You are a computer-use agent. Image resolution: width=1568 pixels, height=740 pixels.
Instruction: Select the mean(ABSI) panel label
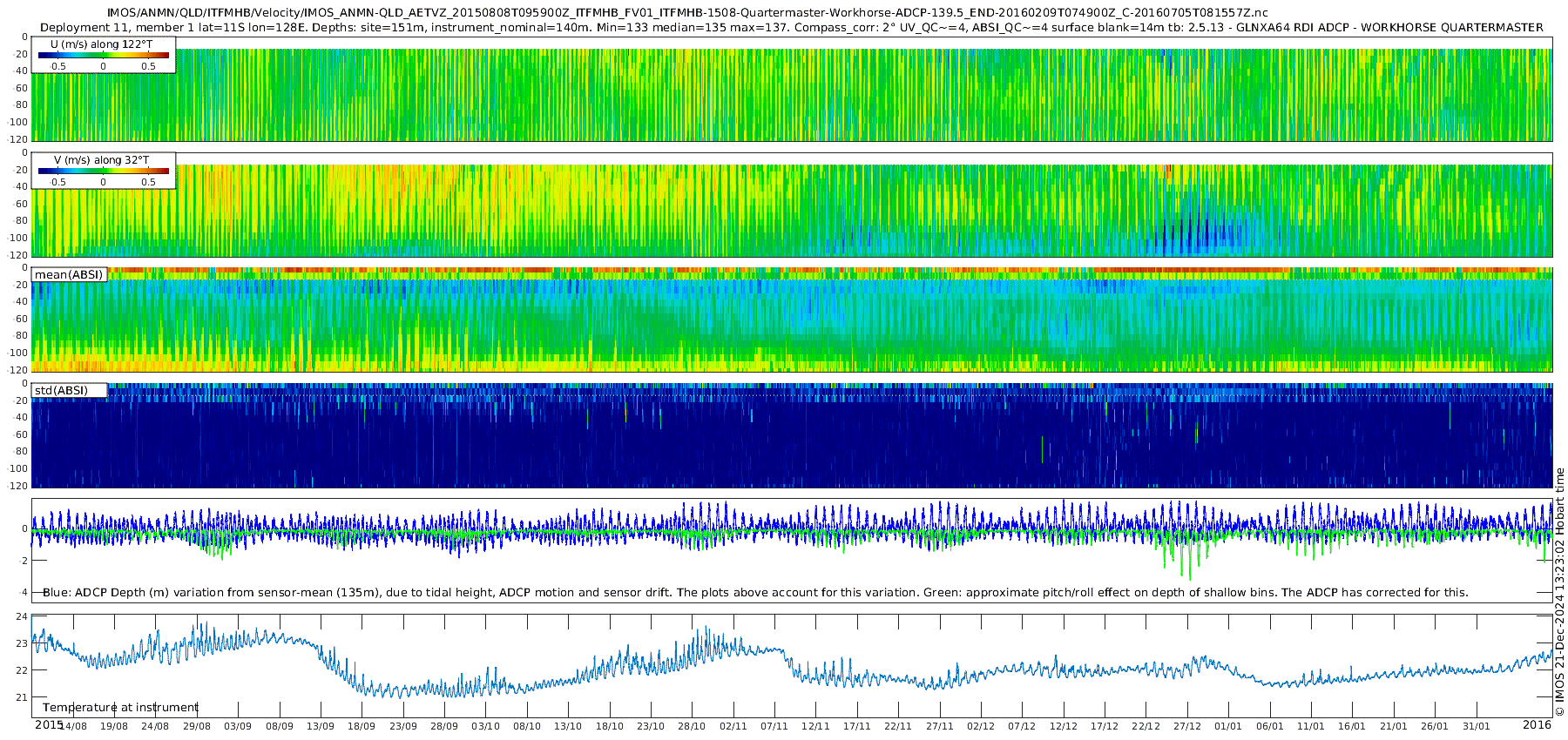click(x=69, y=274)
